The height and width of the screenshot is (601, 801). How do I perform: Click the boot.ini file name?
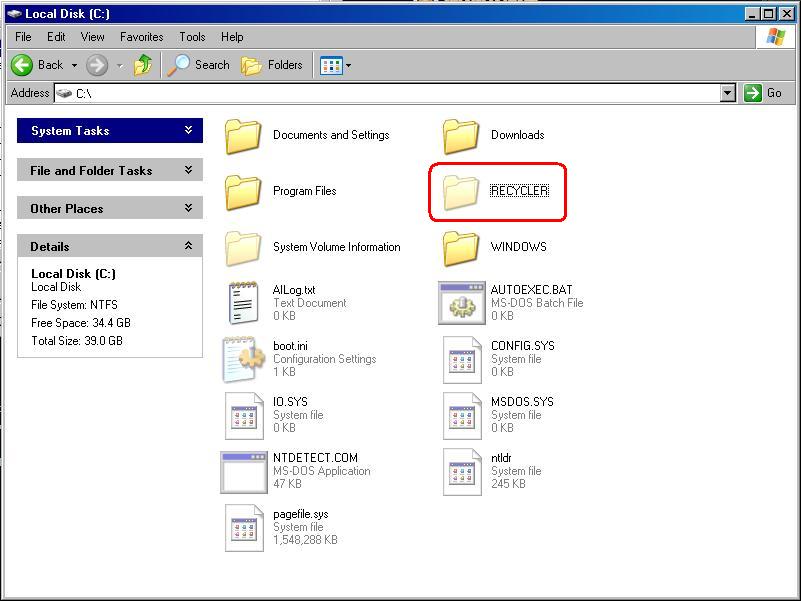(x=290, y=346)
